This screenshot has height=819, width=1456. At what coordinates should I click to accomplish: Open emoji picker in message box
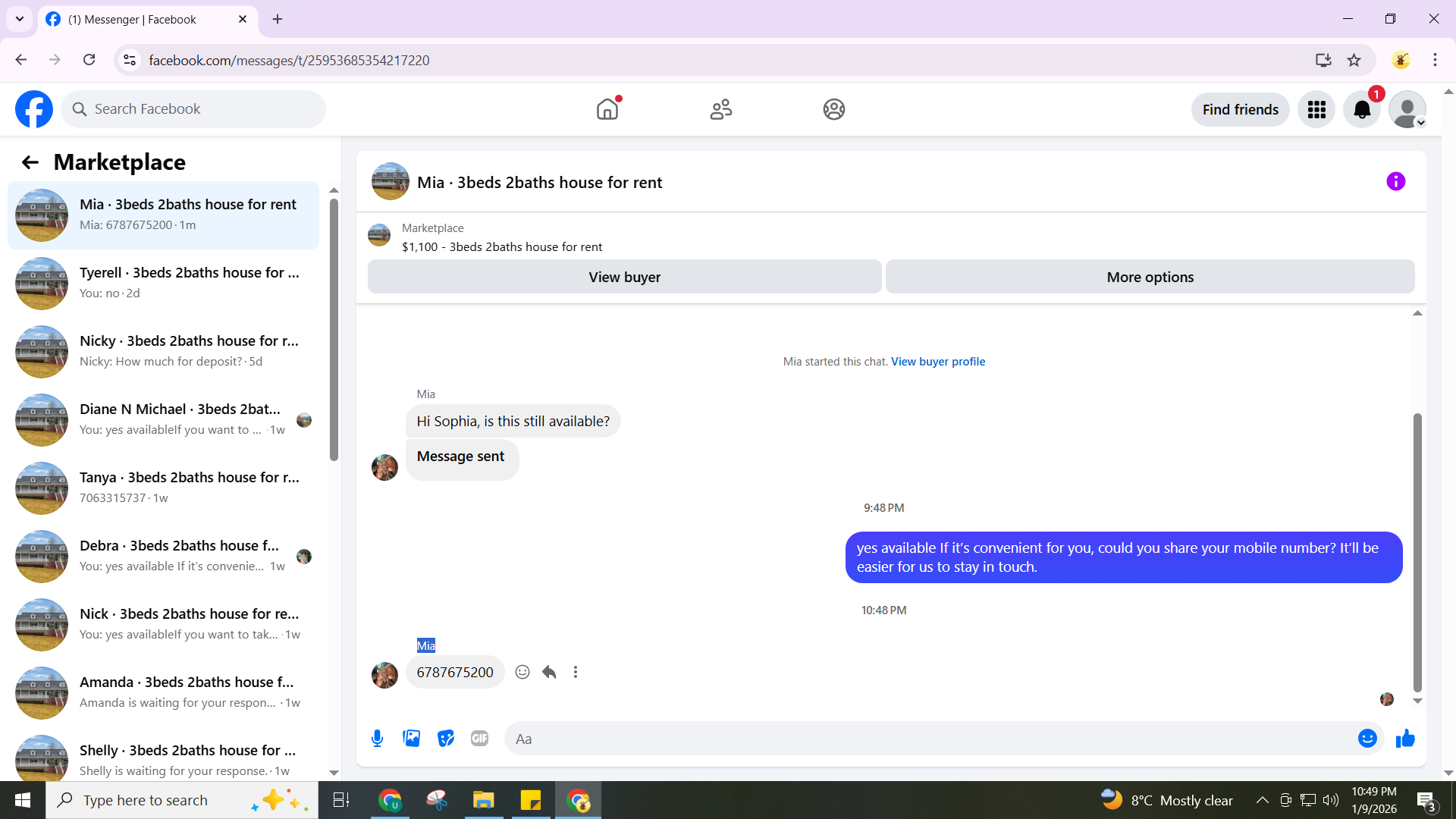click(x=1367, y=739)
